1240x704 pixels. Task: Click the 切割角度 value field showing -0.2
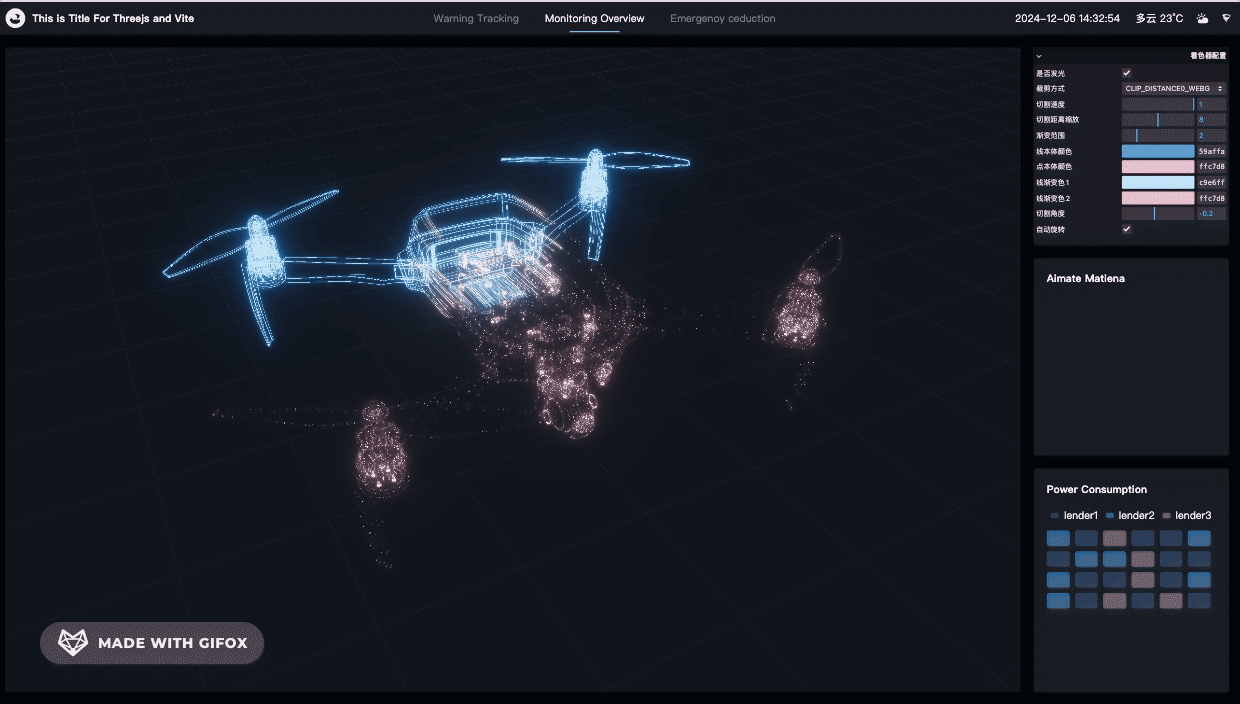click(1211, 213)
